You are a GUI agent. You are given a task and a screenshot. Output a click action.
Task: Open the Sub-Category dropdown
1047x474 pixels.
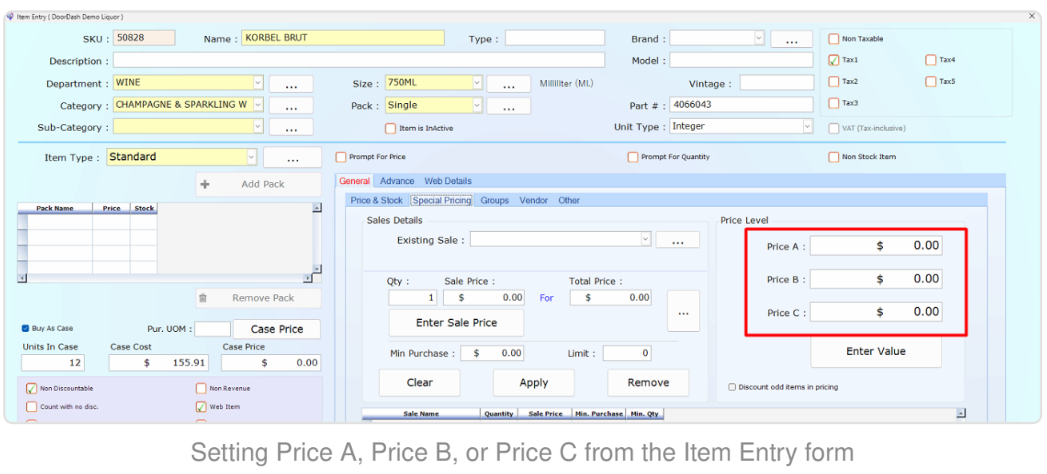point(258,127)
